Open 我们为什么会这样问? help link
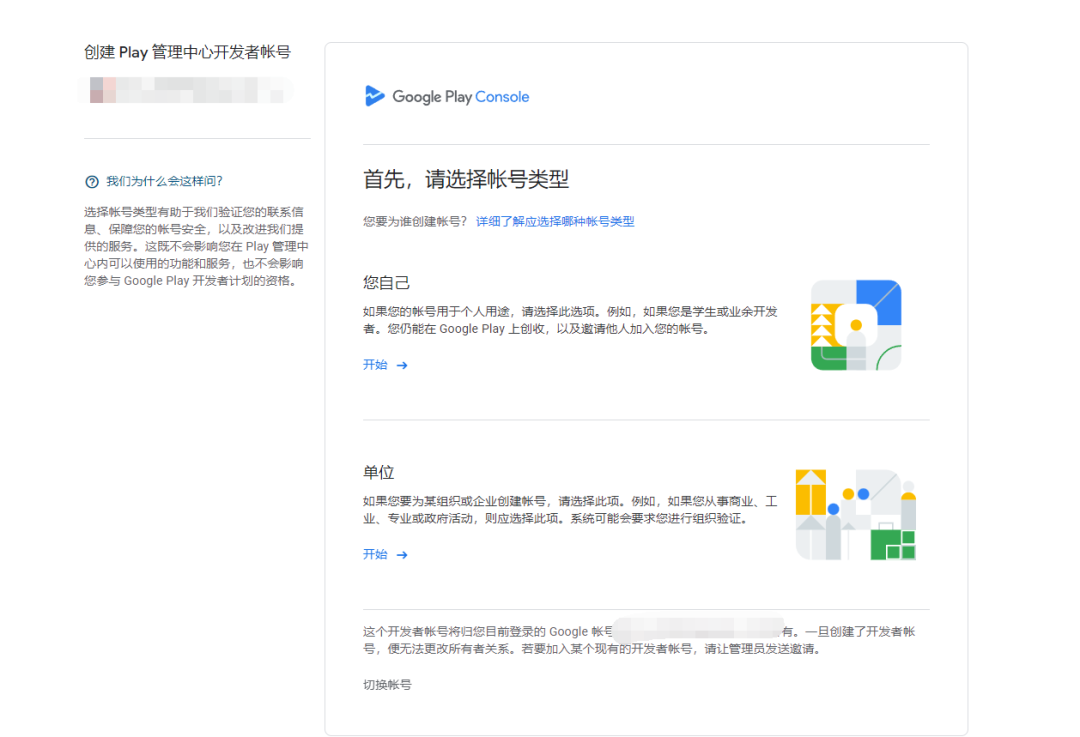 tap(165, 181)
